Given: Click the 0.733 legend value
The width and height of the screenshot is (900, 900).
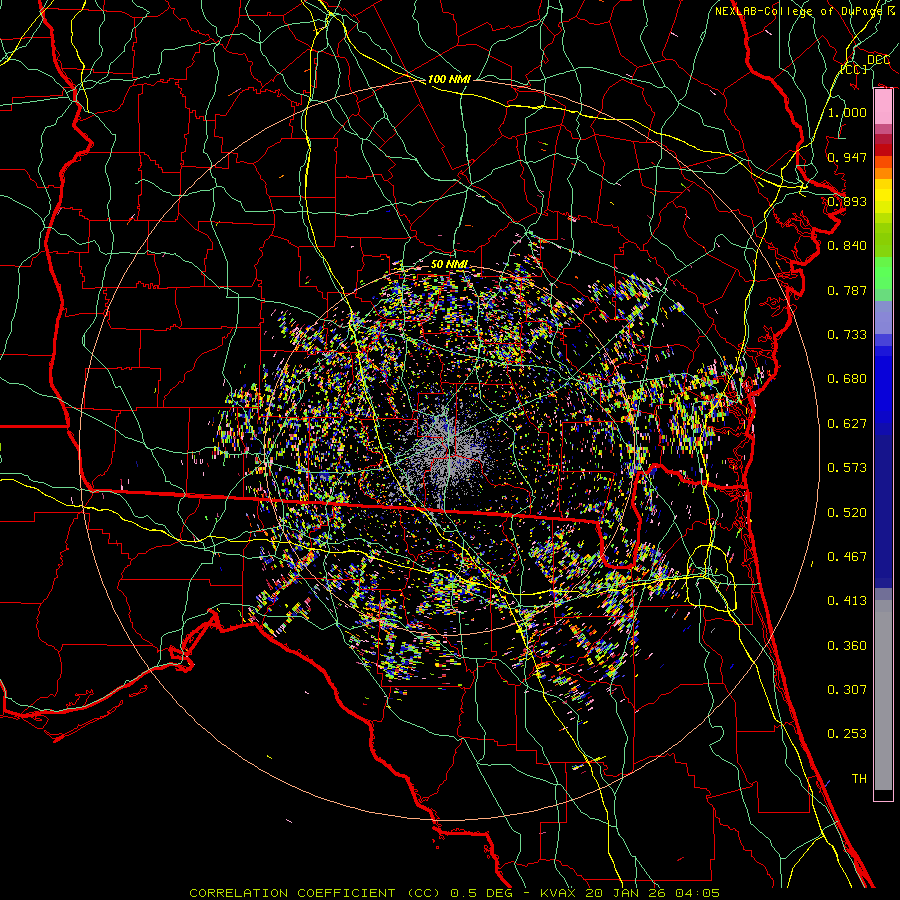Looking at the screenshot, I should (847, 335).
